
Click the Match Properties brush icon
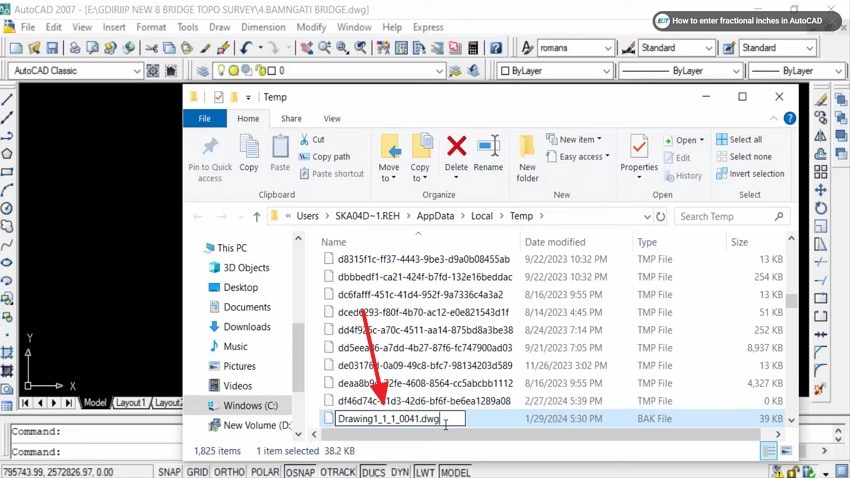[205, 48]
